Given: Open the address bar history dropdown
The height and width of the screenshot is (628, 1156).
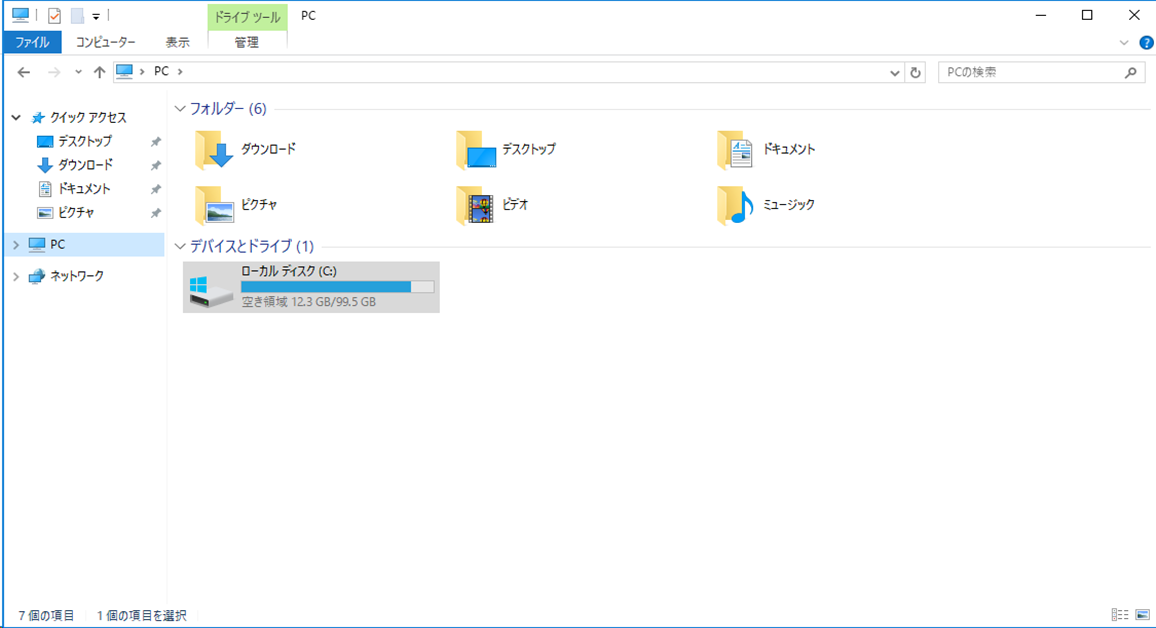Looking at the screenshot, I should tap(895, 72).
